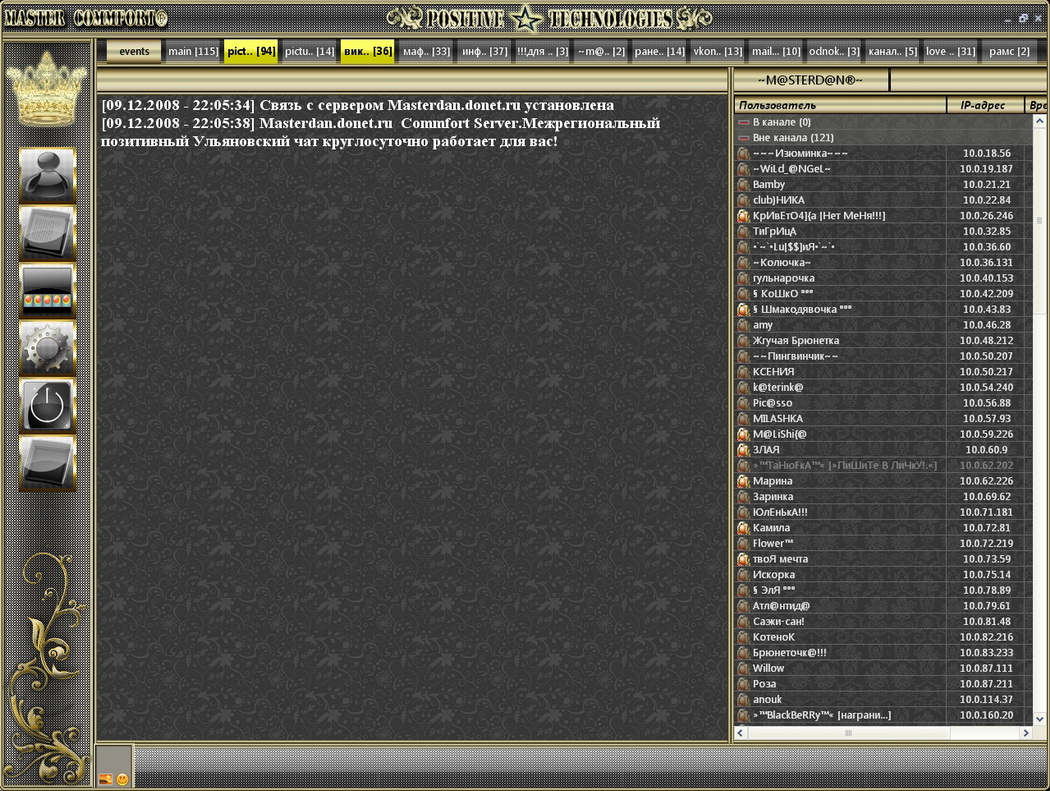
Task: Open the smiley emoticon picker
Action: coord(122,778)
